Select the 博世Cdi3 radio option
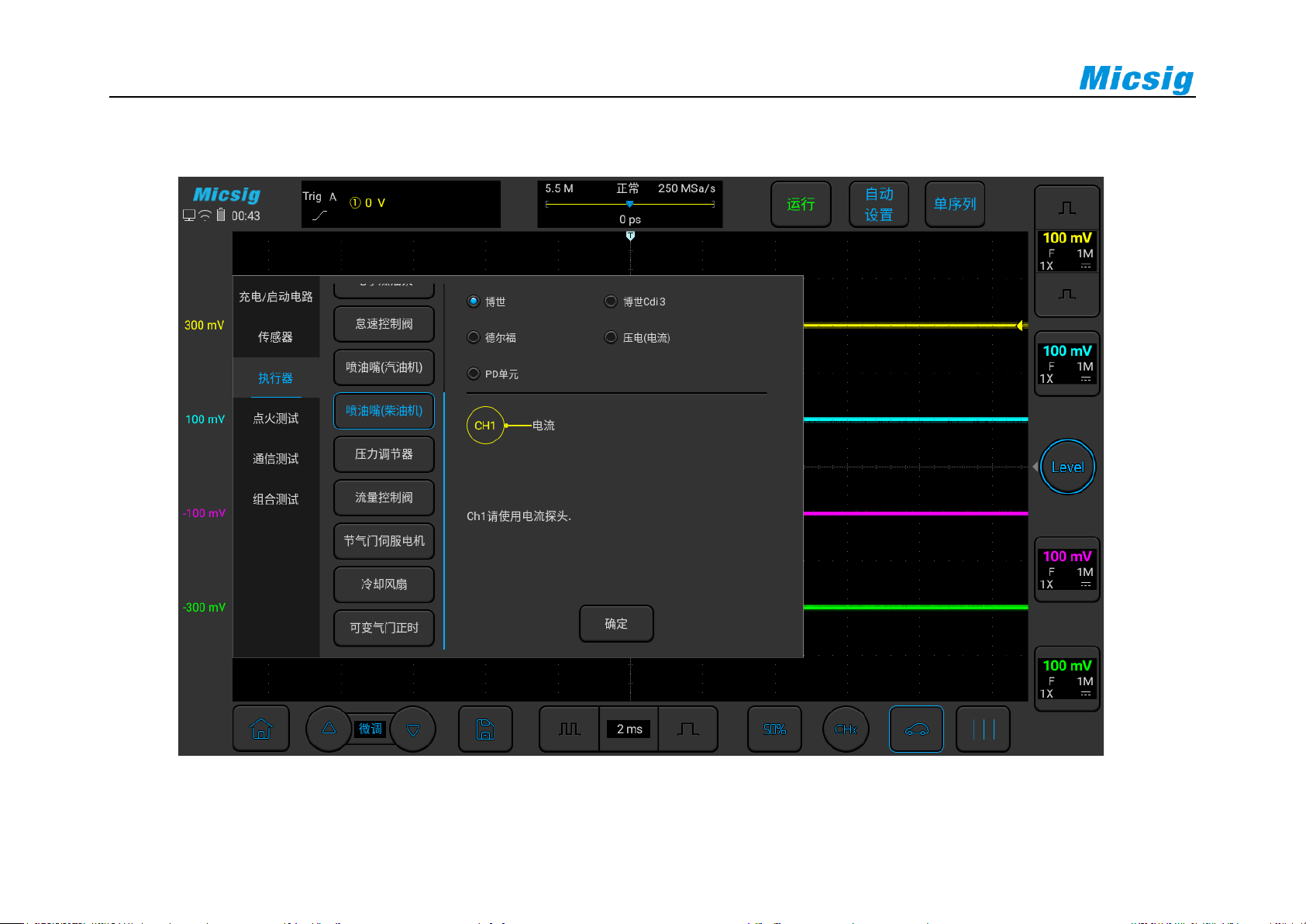Image resolution: width=1306 pixels, height=924 pixels. [x=611, y=302]
